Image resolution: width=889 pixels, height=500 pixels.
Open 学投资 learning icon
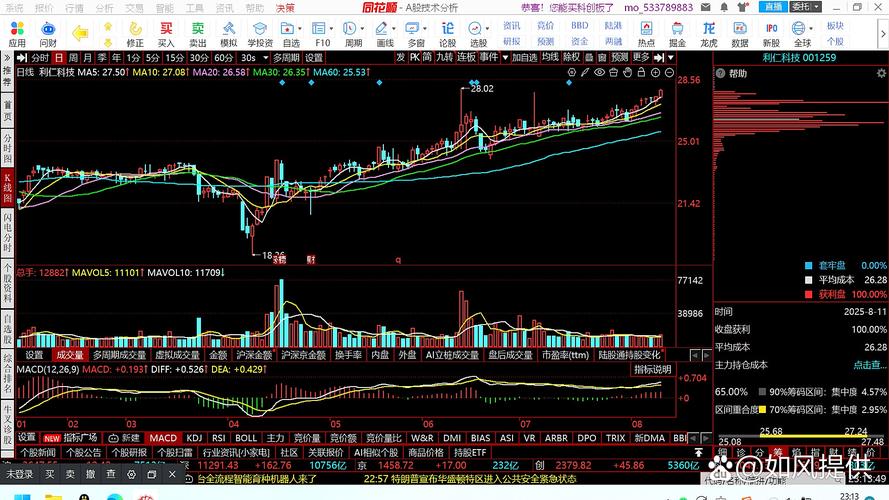(x=260, y=33)
